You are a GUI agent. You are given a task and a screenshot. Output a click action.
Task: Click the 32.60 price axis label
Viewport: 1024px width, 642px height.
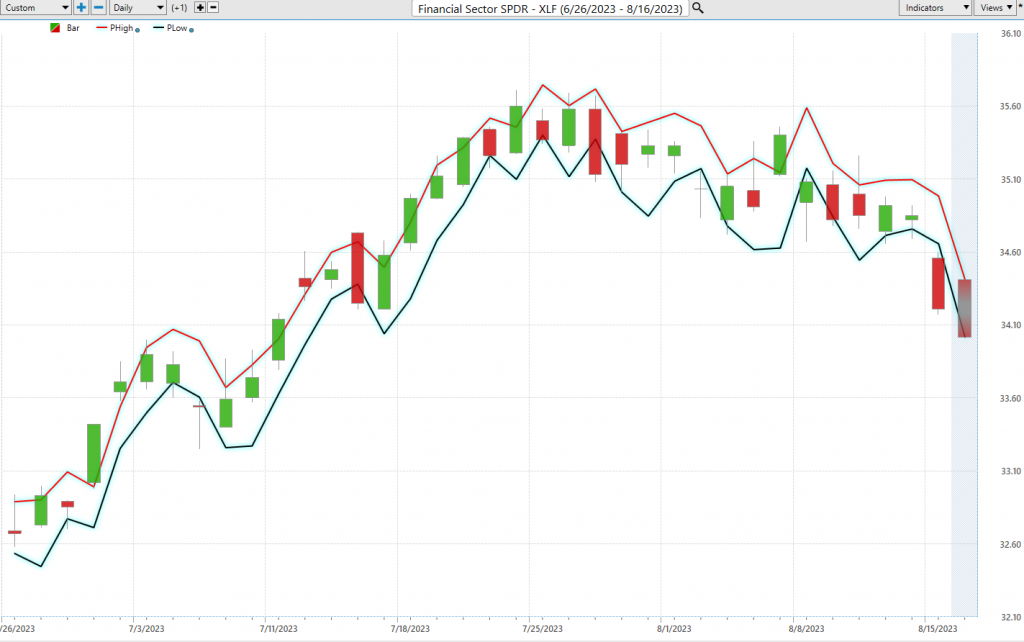point(1010,544)
